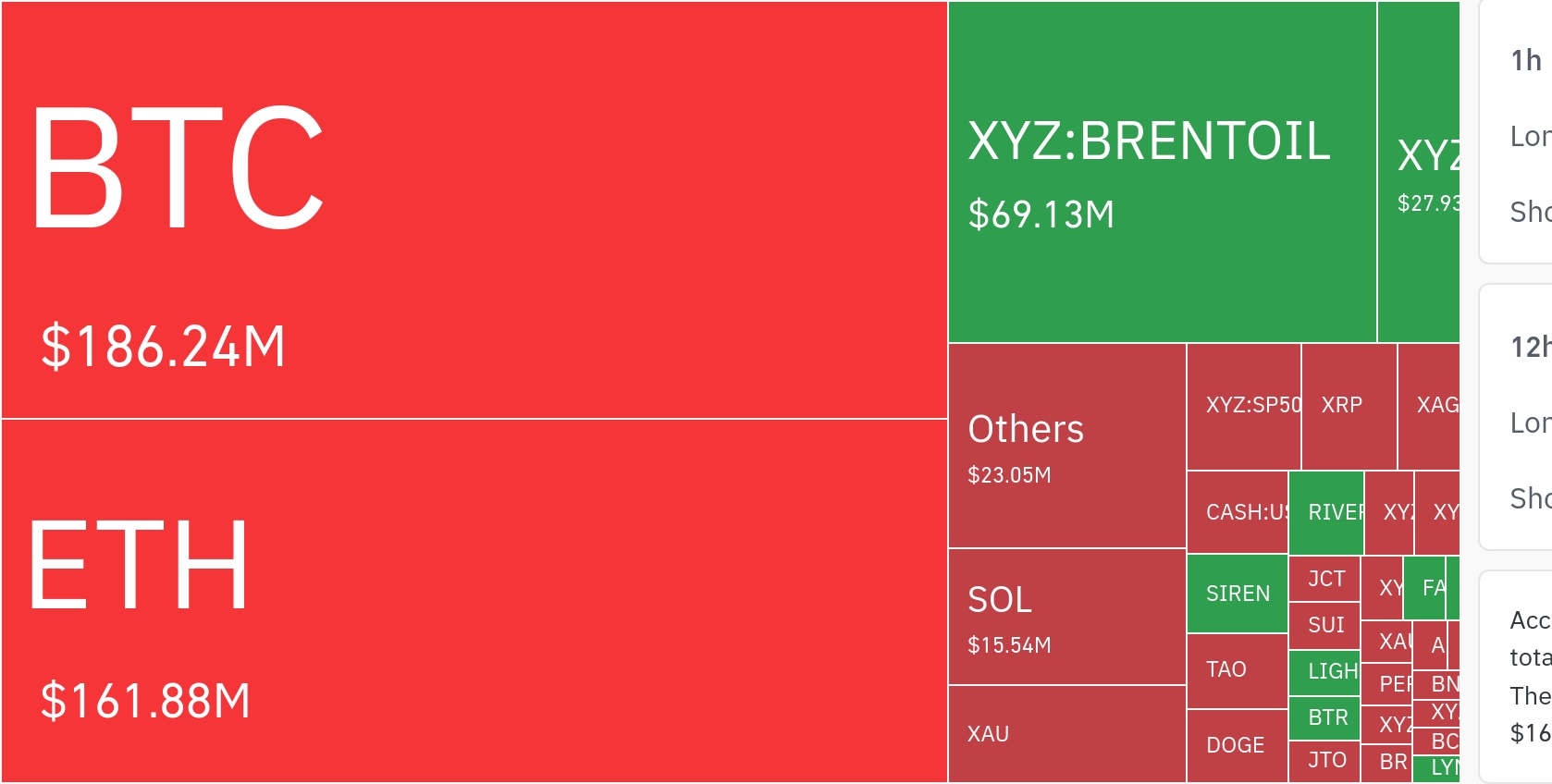Image resolution: width=1552 pixels, height=784 pixels.
Task: Select the green BTR tile
Action: click(x=1324, y=717)
